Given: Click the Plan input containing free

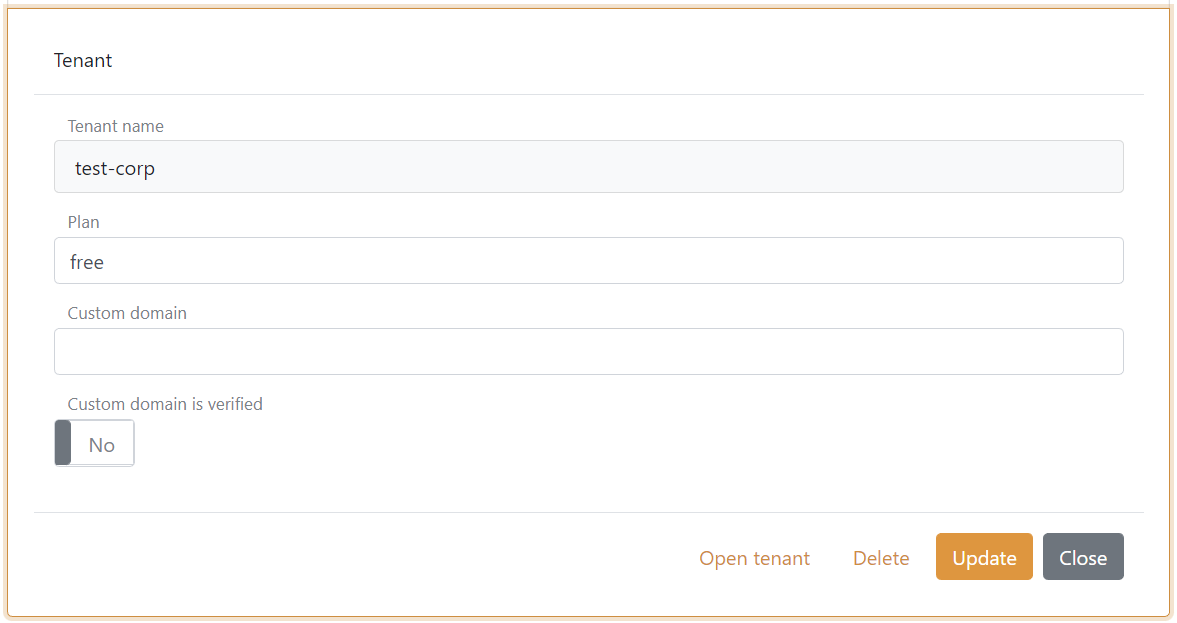Looking at the screenshot, I should [x=588, y=260].
